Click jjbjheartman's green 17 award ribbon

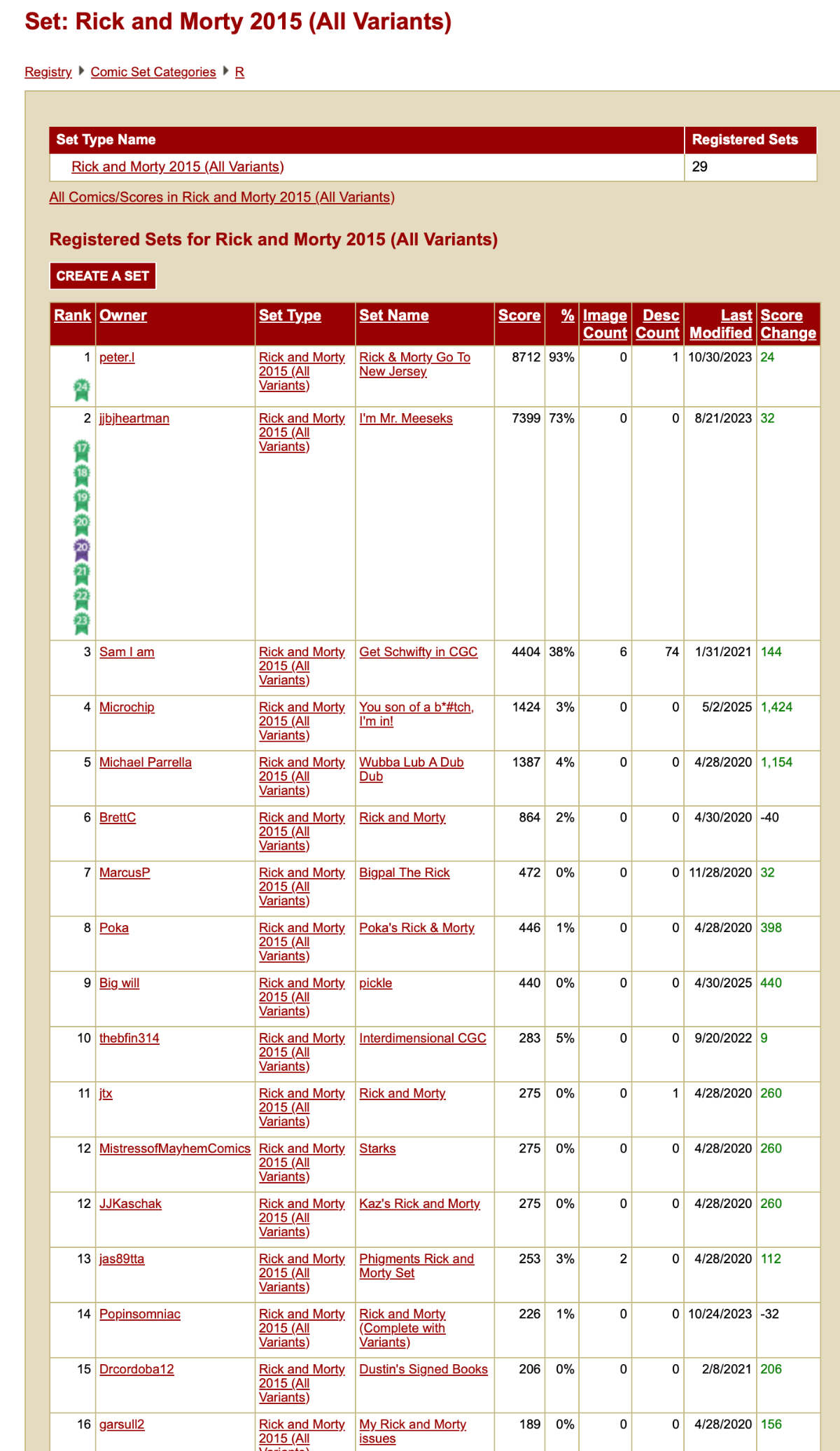pyautogui.click(x=82, y=450)
